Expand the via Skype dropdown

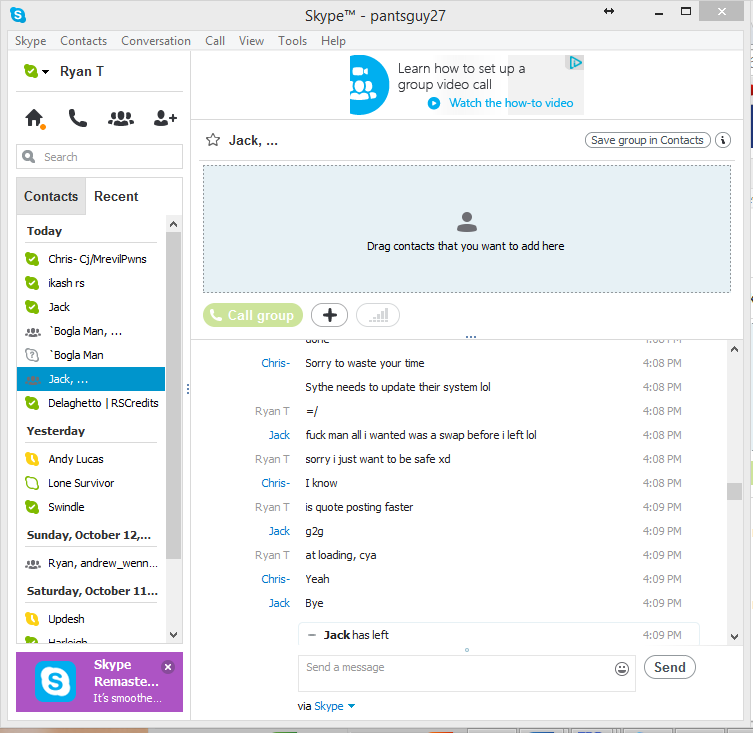[x=351, y=706]
